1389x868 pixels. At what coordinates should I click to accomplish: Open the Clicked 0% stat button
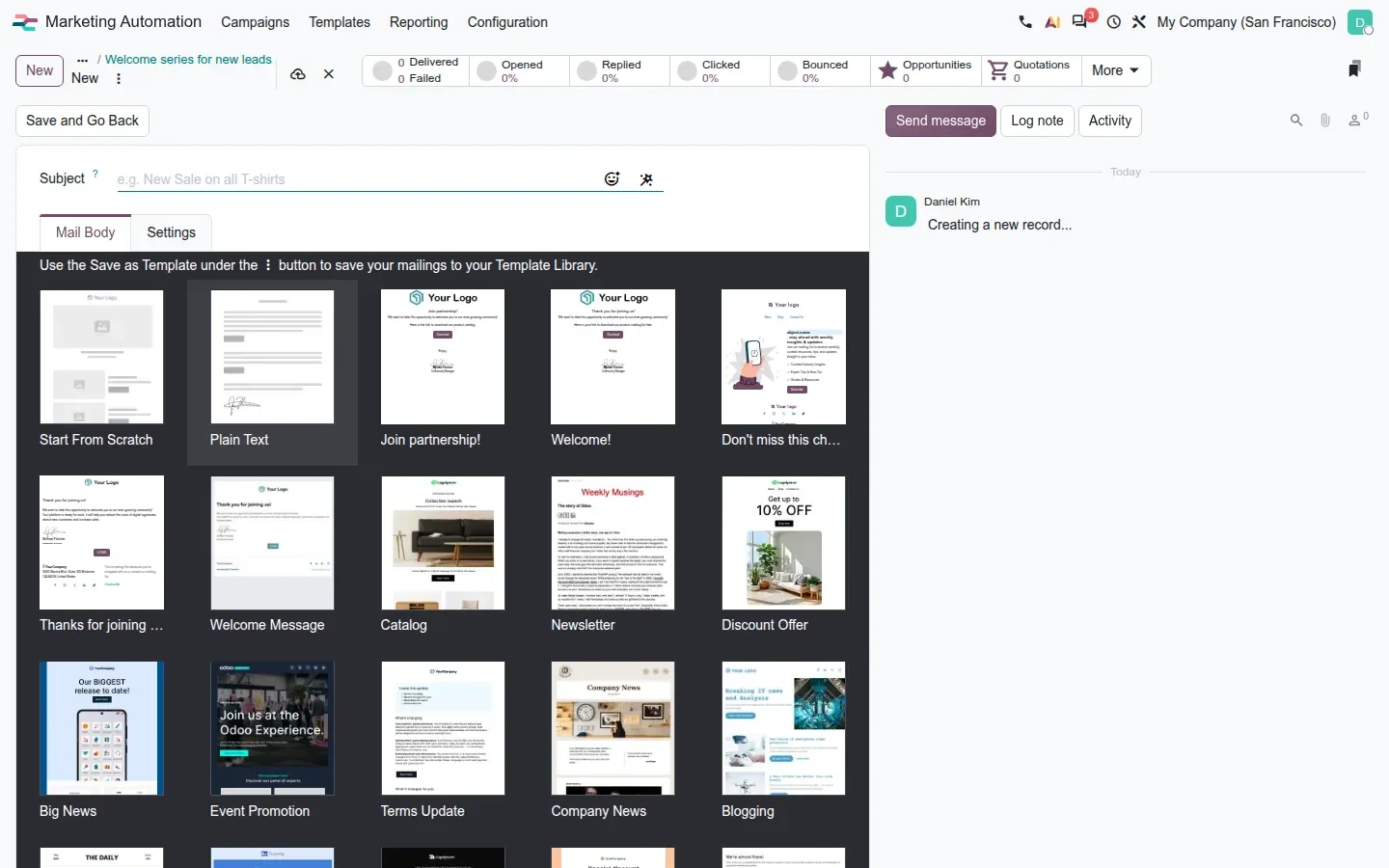click(720, 70)
